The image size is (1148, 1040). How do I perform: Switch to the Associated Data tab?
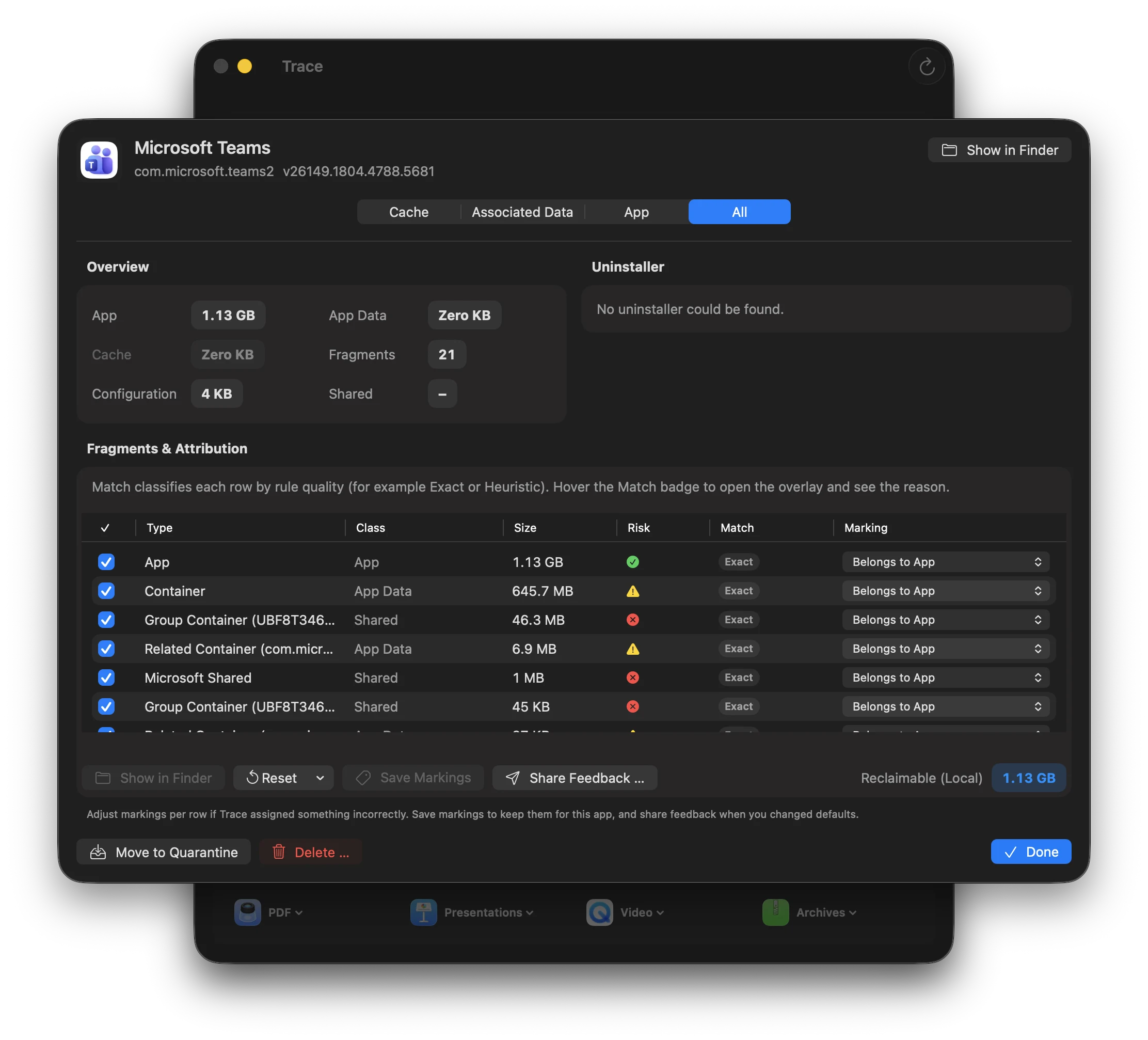522,212
